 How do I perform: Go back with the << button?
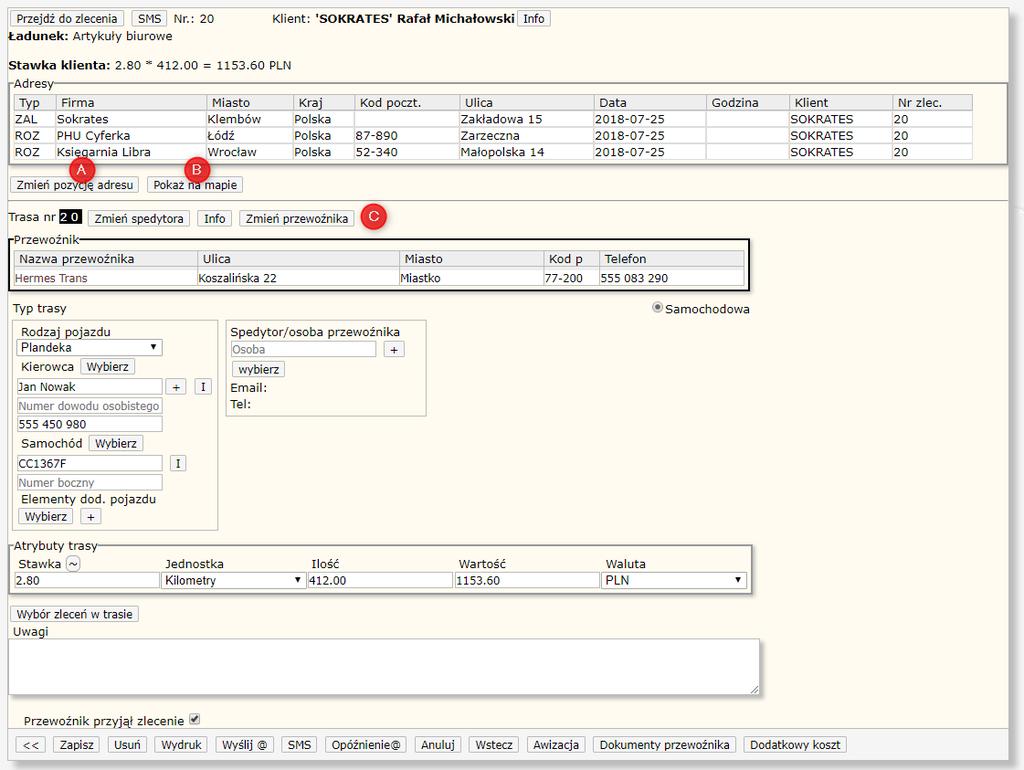pyautogui.click(x=31, y=745)
